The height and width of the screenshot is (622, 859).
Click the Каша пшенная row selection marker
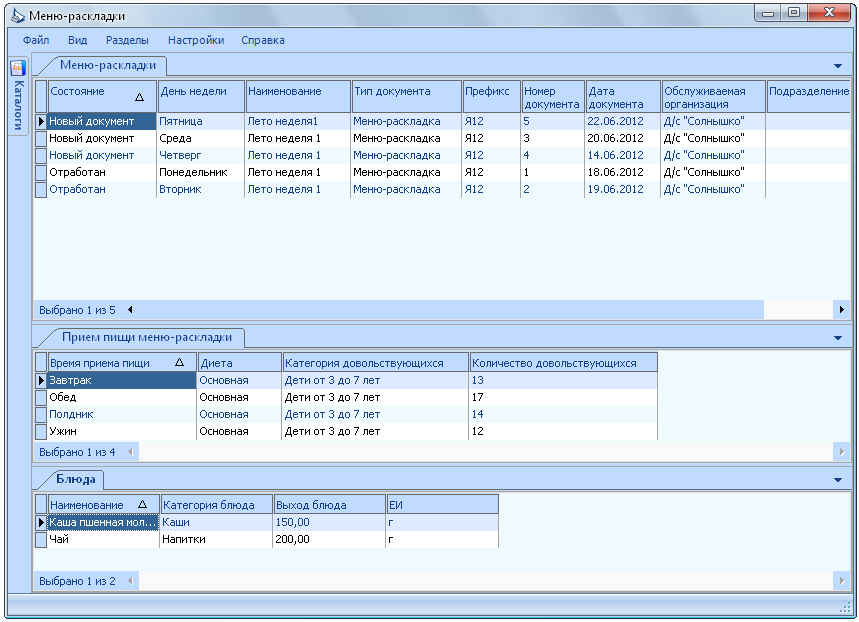41,522
